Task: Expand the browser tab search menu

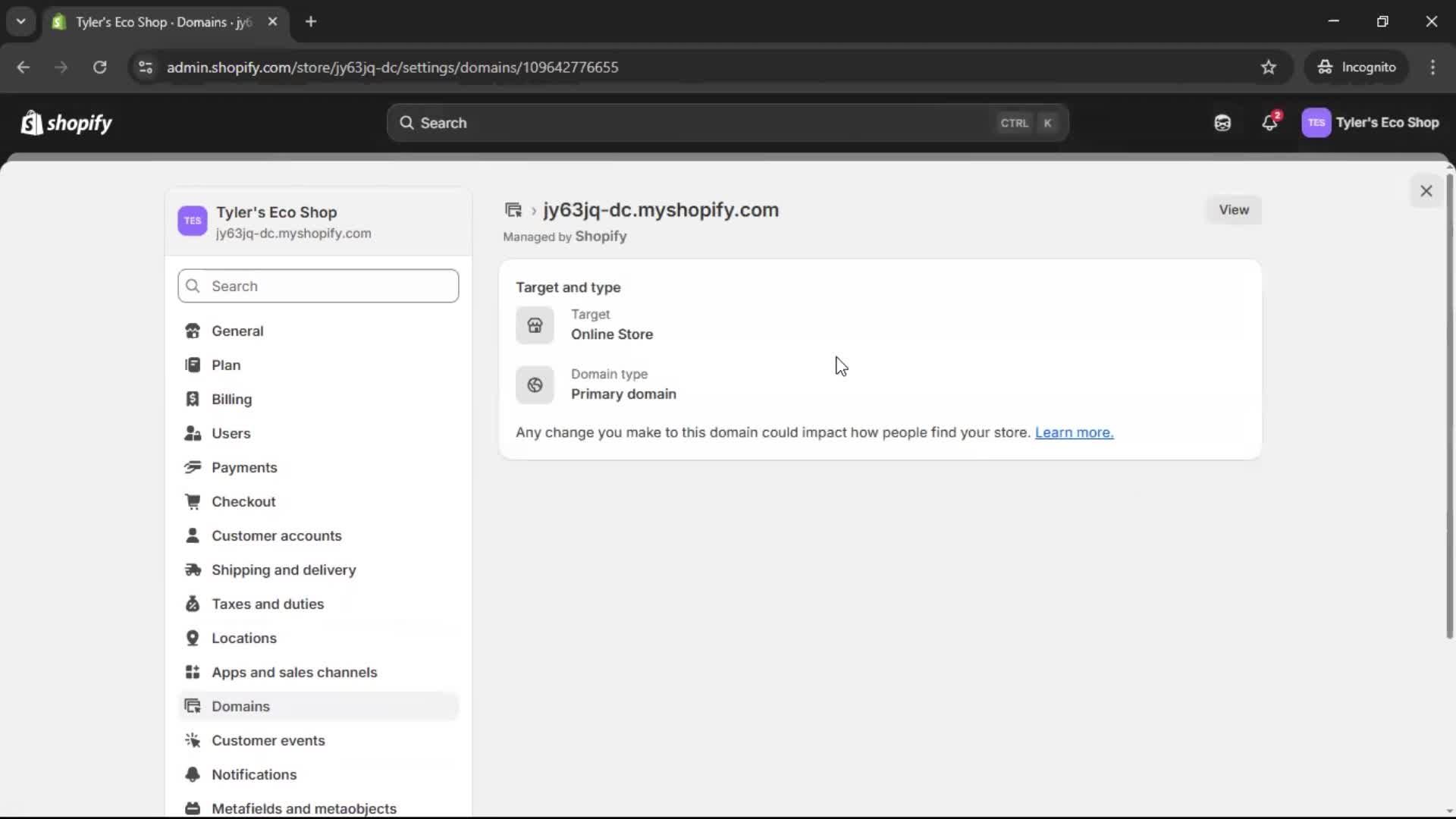Action: click(20, 21)
